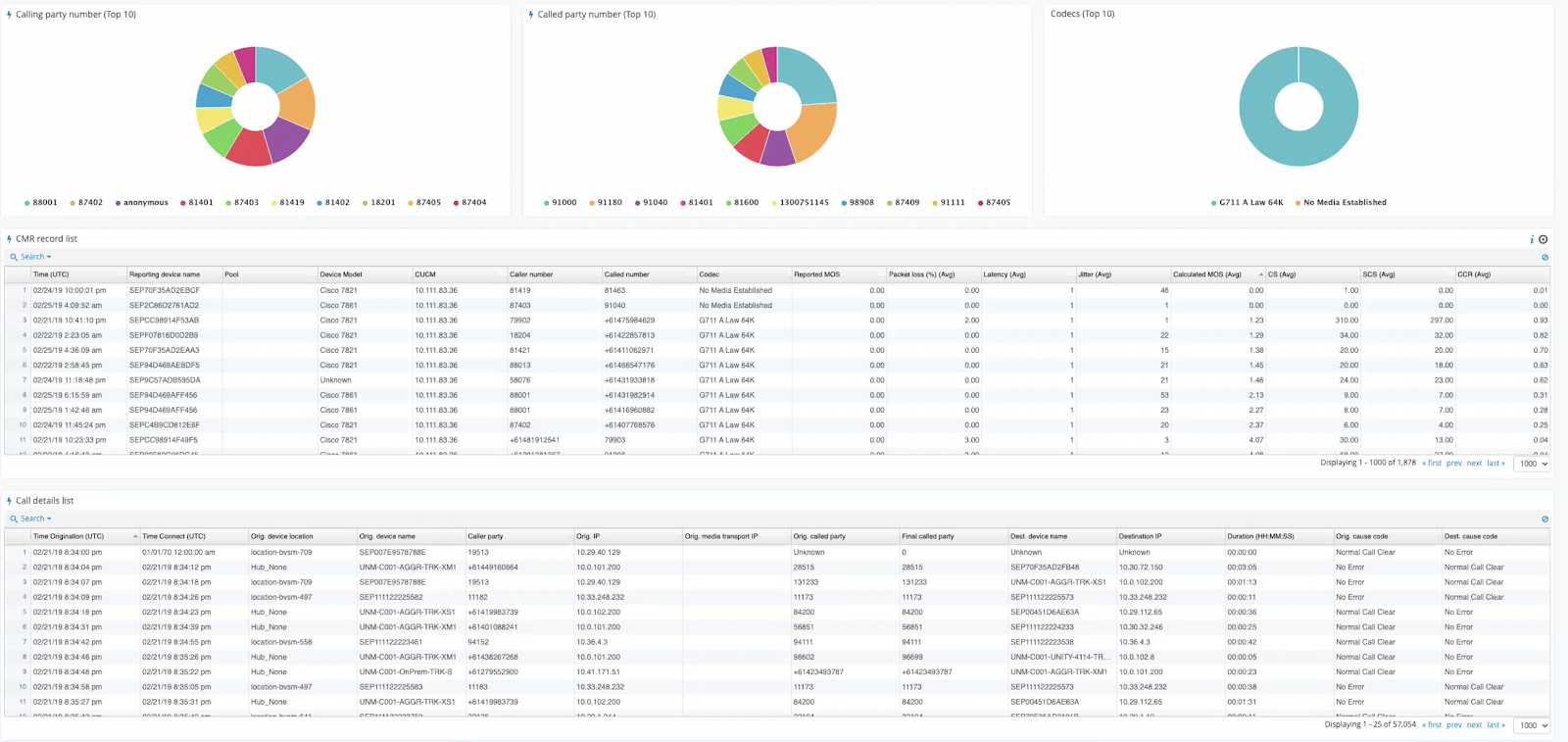Image resolution: width=1568 pixels, height=742 pixels.
Task: Toggle the 98908 legend entry
Action: pyautogui.click(x=857, y=203)
